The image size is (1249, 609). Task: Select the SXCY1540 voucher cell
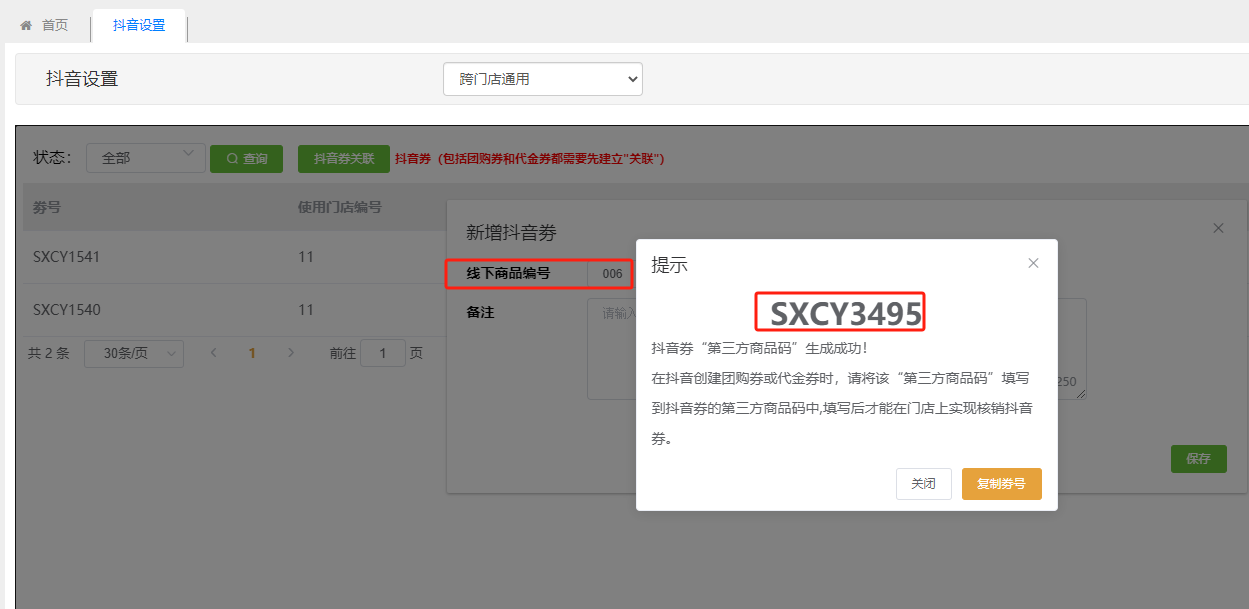[67, 310]
